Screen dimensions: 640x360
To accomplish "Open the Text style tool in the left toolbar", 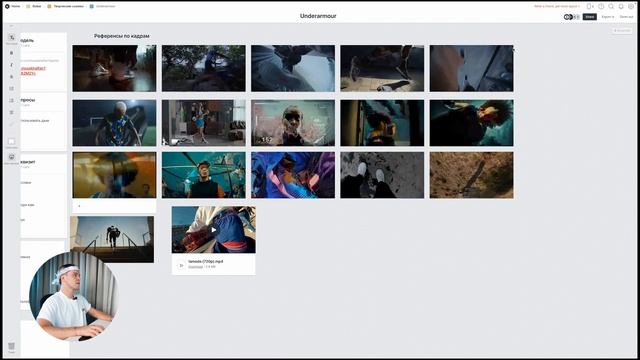I will (11, 38).
